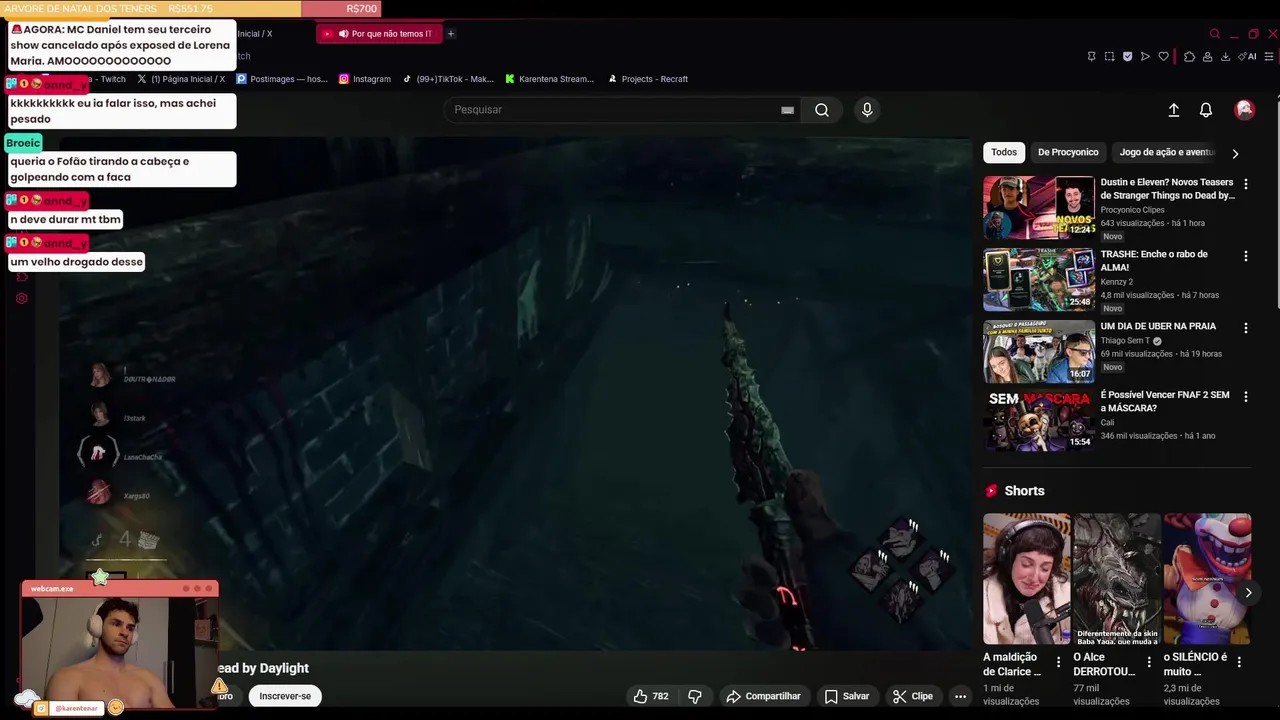Viewport: 1280px width, 720px height.
Task: Open options for the 'O Alce DERROTOU' short
Action: point(1149,662)
